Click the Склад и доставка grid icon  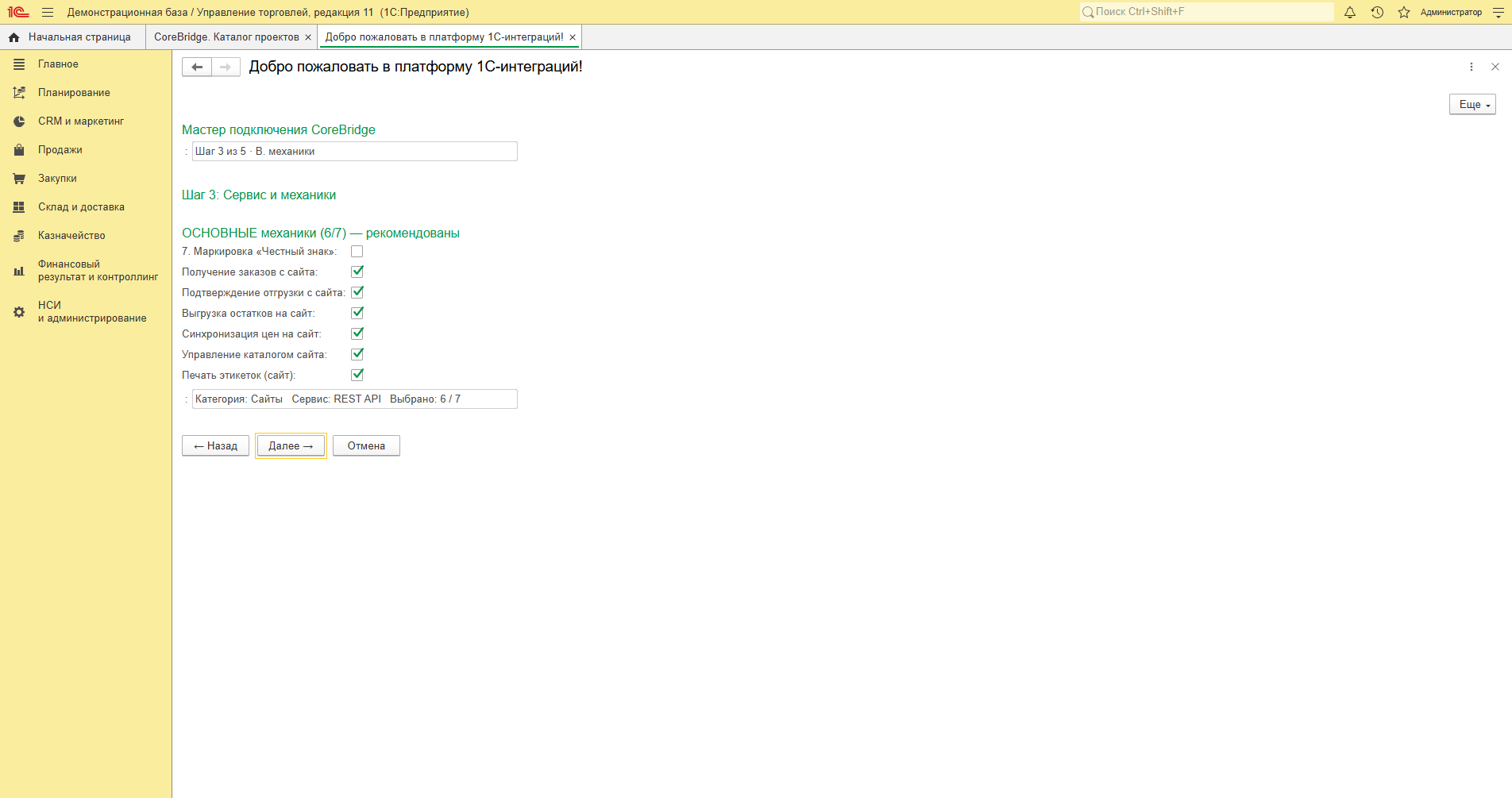(x=19, y=207)
